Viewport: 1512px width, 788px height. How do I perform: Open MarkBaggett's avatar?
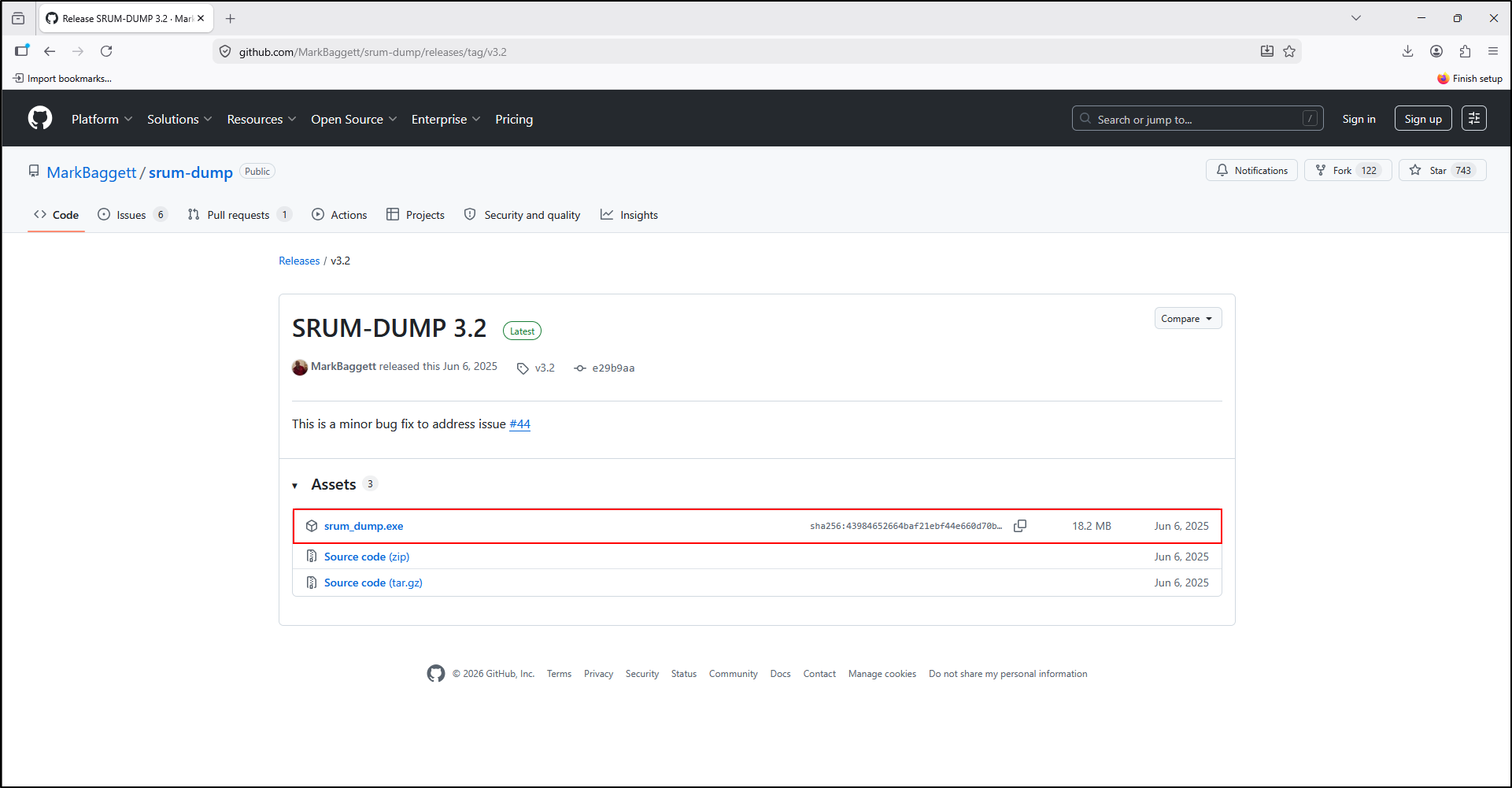tap(300, 368)
